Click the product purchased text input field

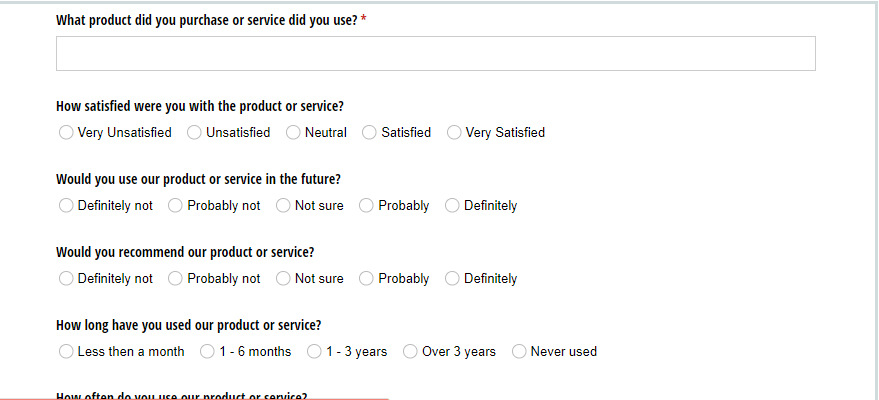pos(436,54)
